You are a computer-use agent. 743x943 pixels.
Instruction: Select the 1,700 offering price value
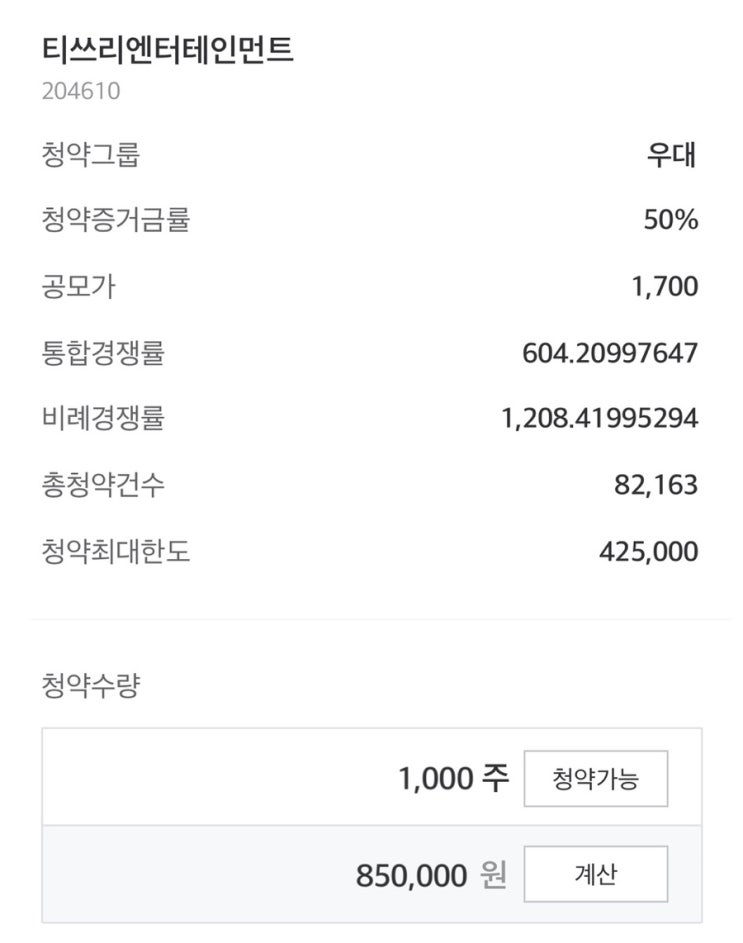pyautogui.click(x=665, y=287)
